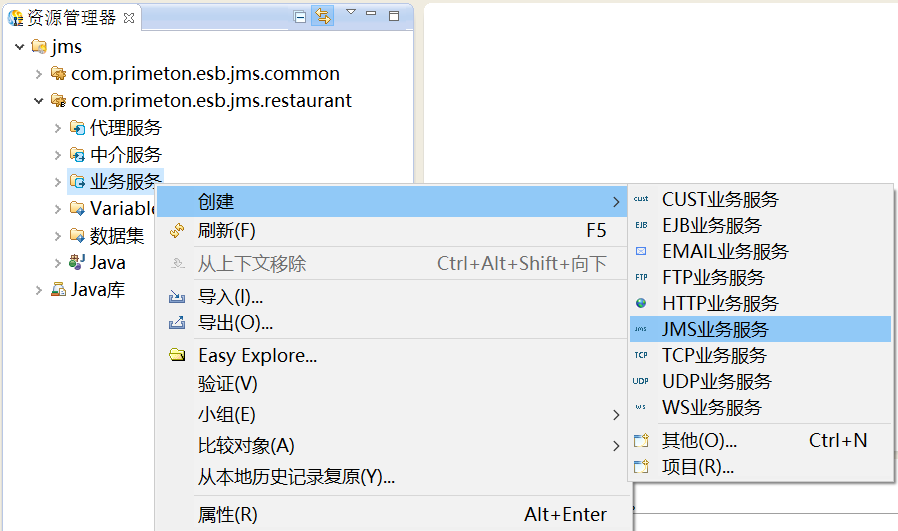Image resolution: width=898 pixels, height=531 pixels.
Task: Expand the Java库 node
Action: click(x=38, y=290)
